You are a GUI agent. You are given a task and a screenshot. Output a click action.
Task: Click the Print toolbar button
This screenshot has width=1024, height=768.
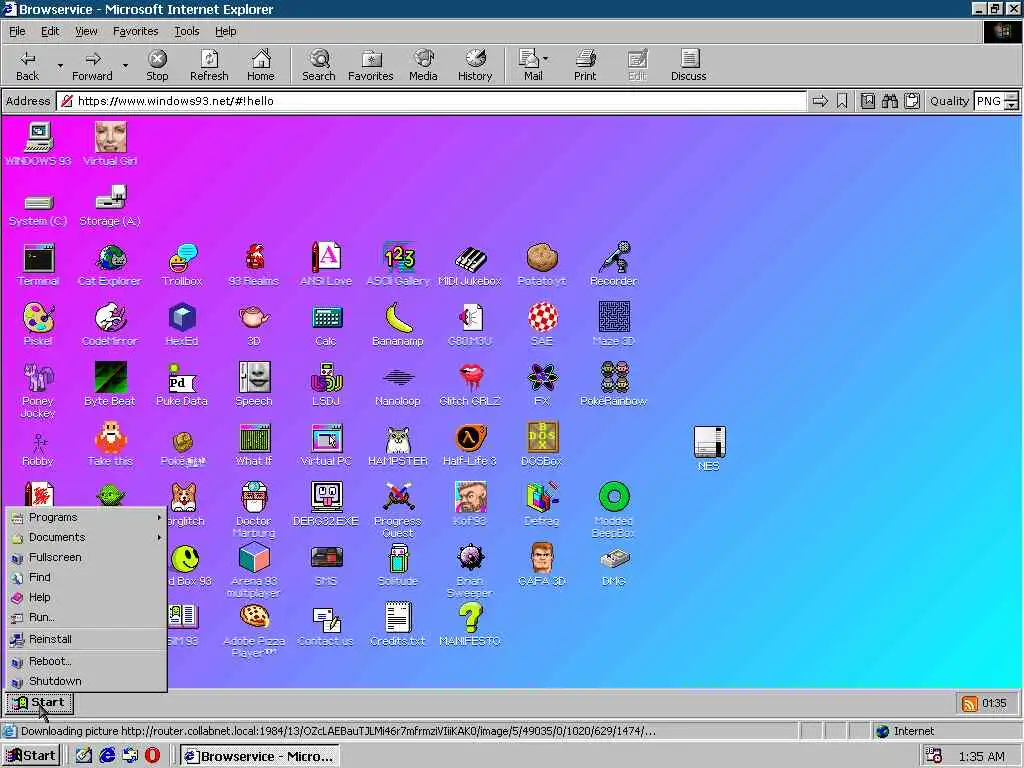click(x=585, y=65)
